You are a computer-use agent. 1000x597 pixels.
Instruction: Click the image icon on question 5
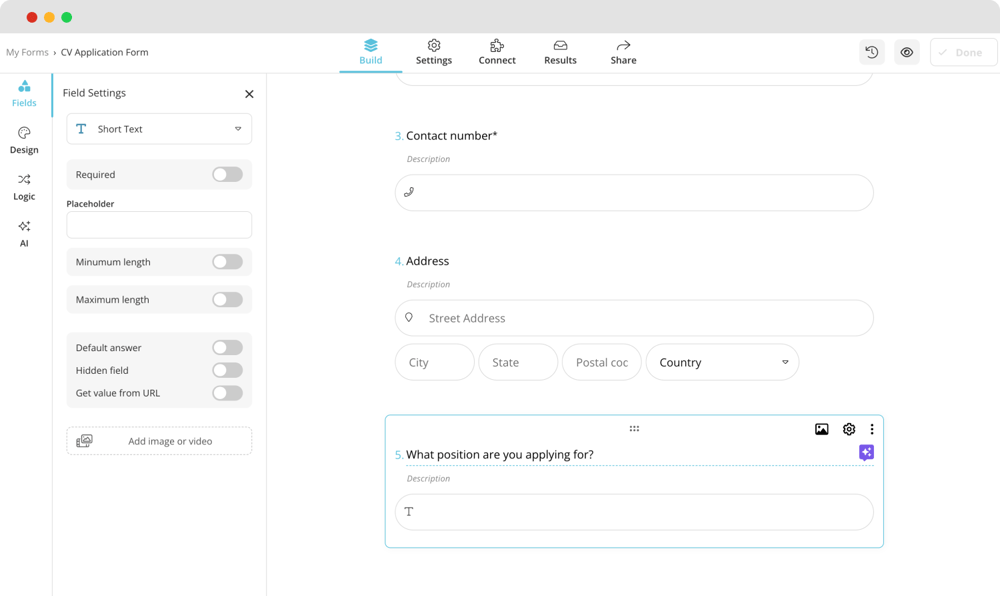pos(821,429)
